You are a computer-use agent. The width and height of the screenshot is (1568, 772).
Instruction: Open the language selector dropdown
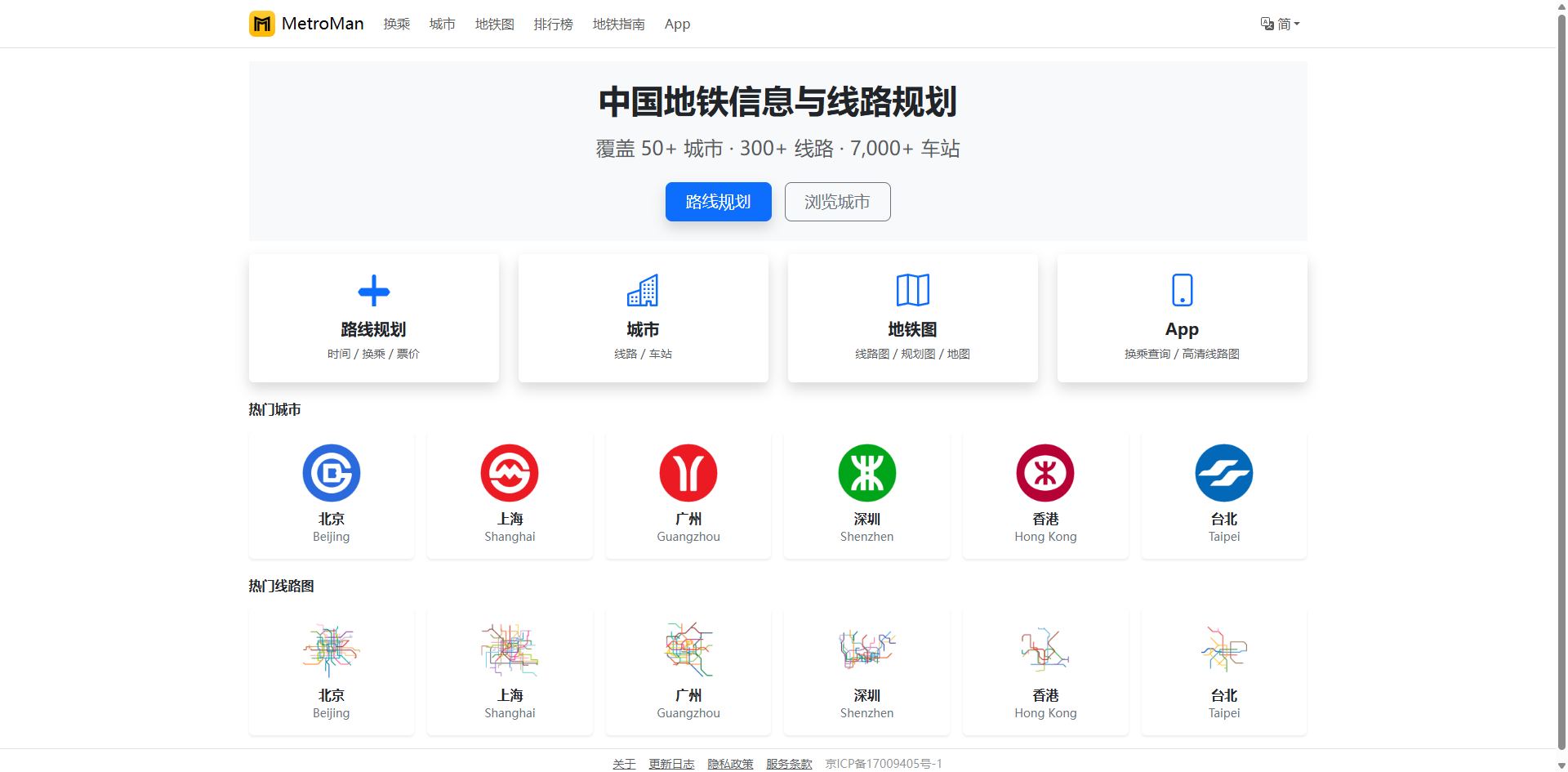(1279, 24)
